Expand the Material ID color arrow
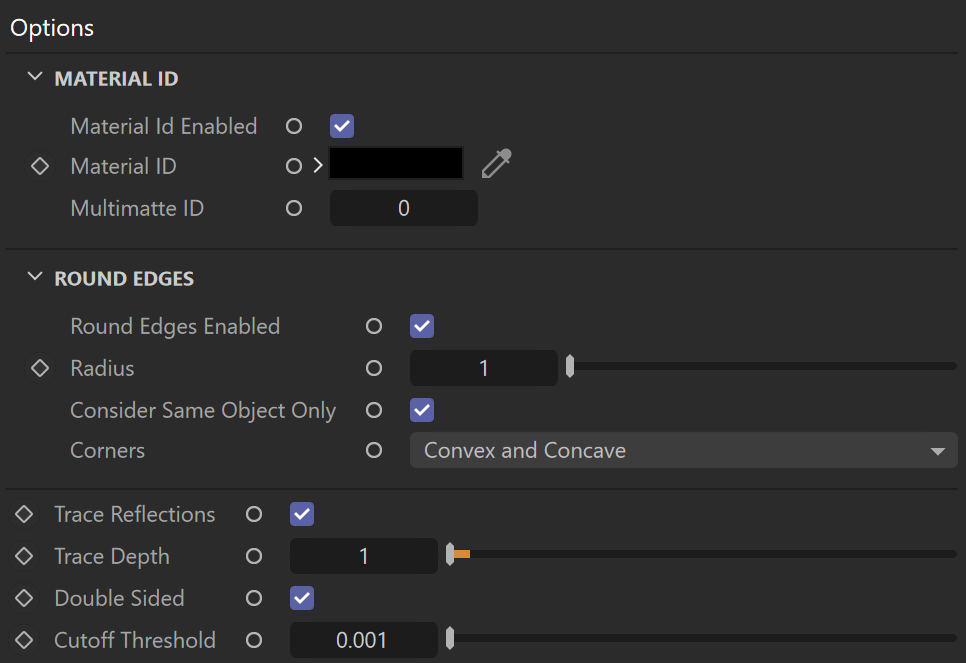This screenshot has height=663, width=966. 318,165
